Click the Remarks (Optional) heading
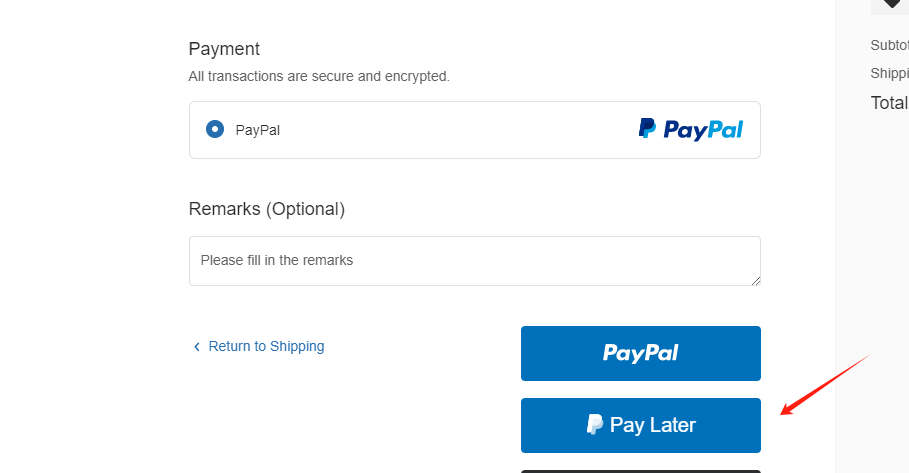The width and height of the screenshot is (909, 473). (266, 209)
